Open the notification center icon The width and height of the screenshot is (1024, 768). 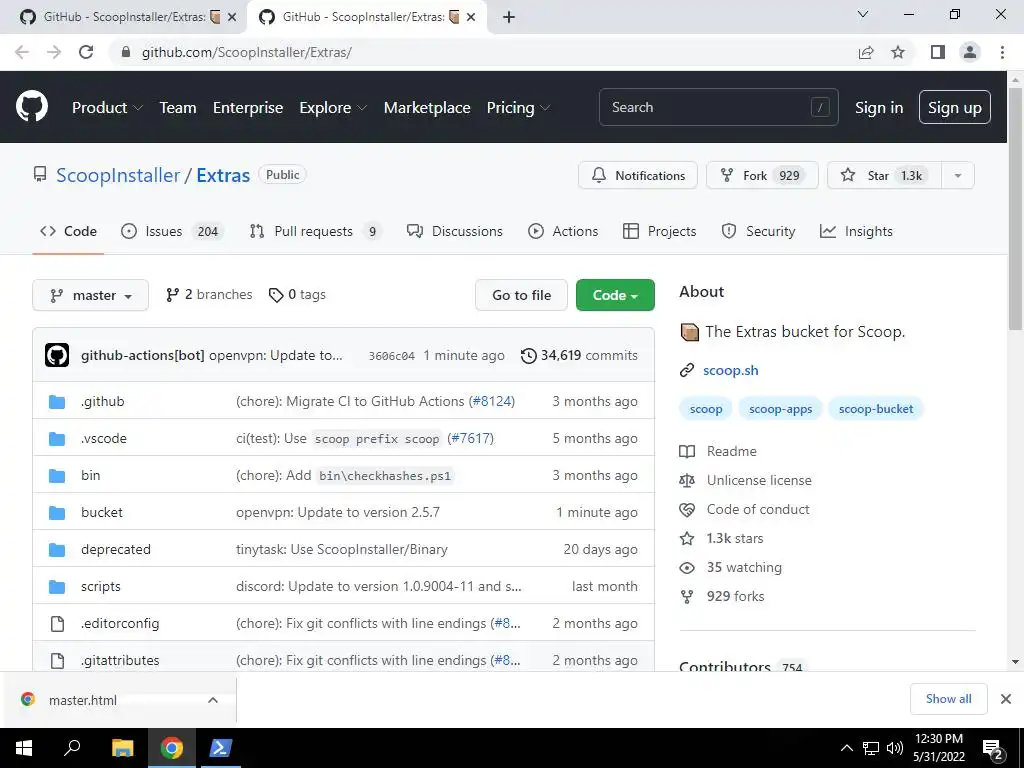(992, 748)
